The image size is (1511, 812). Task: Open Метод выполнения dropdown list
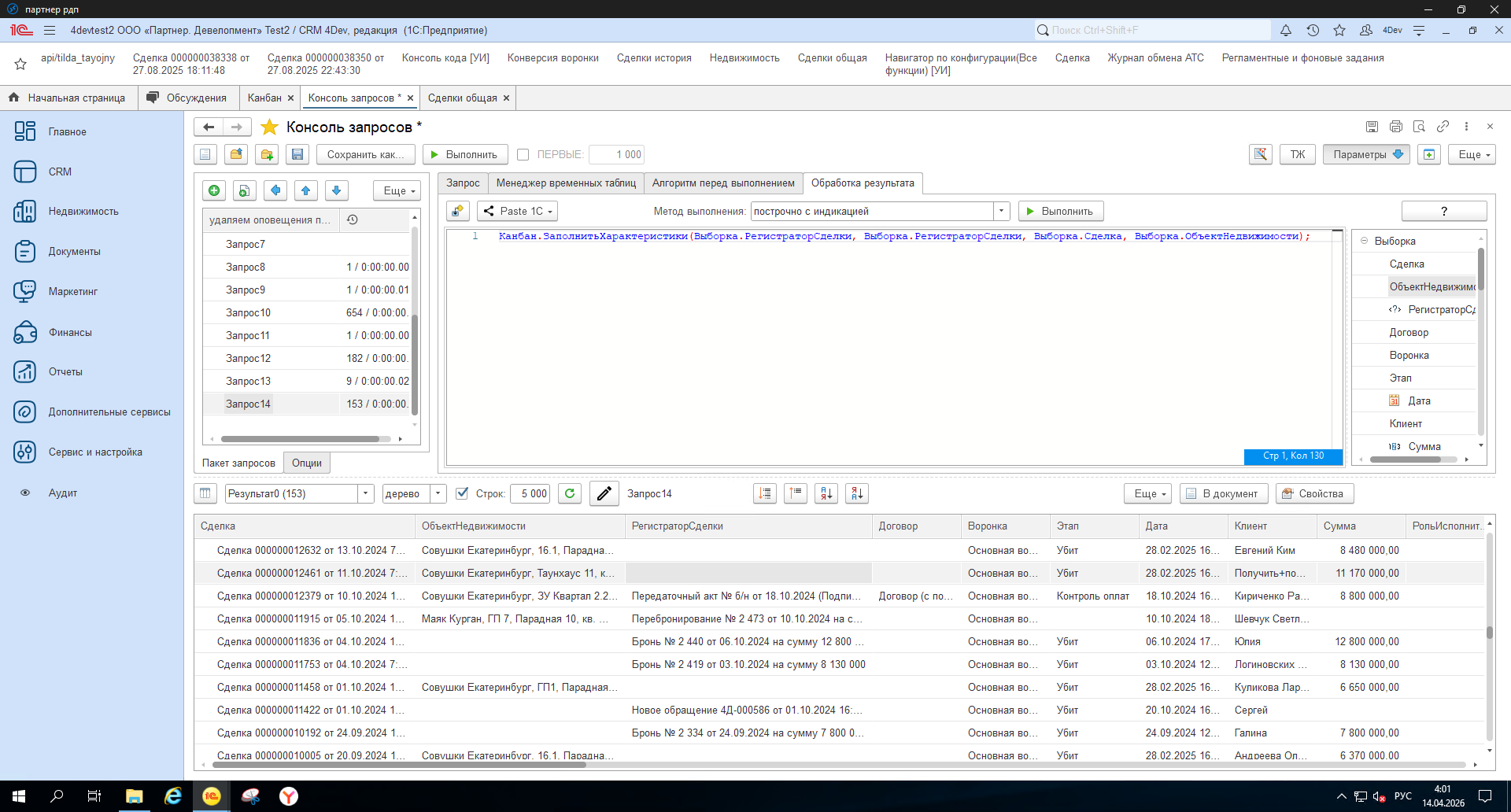coord(1001,211)
